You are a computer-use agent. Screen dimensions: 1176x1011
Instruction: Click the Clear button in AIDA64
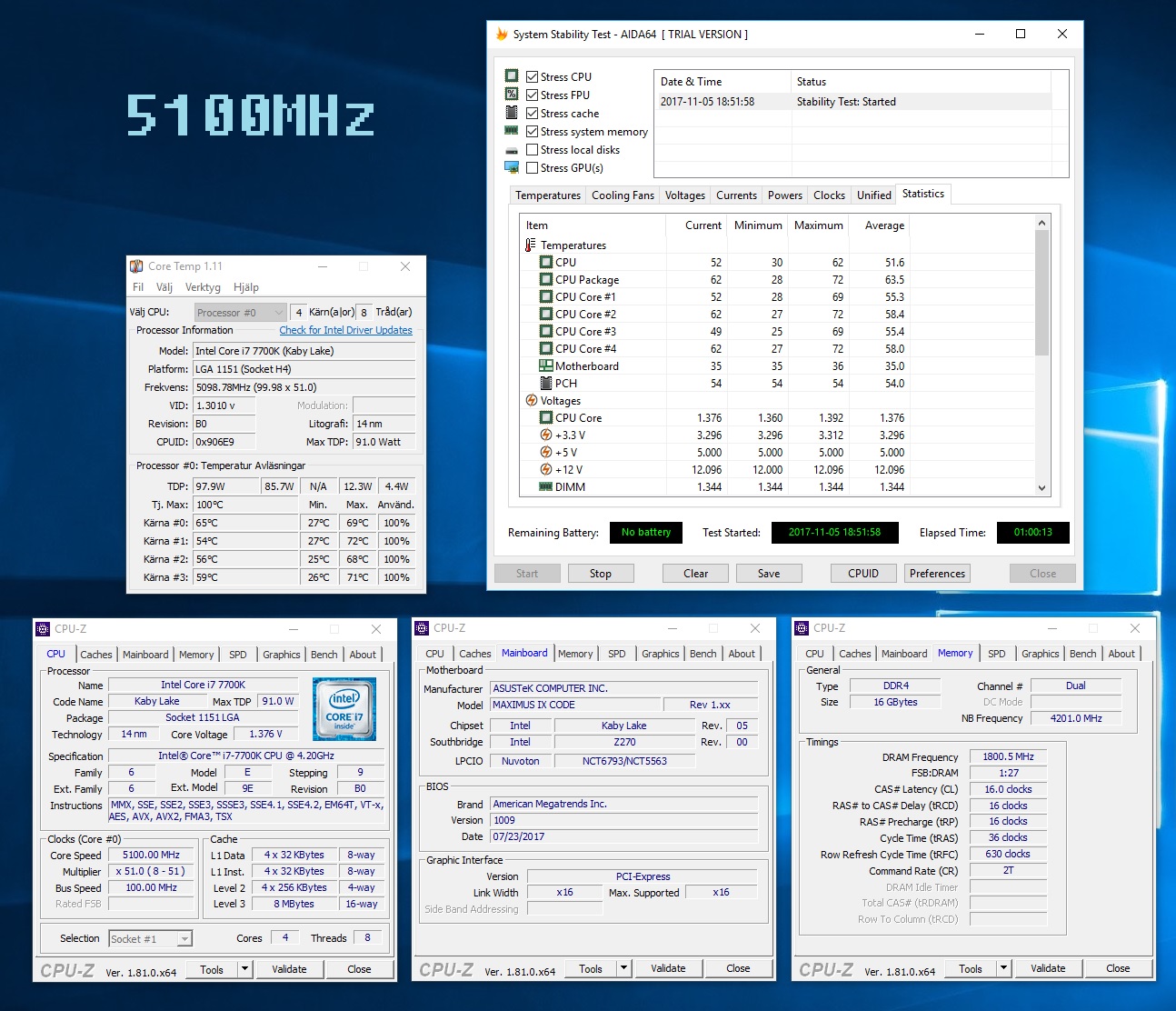696,574
